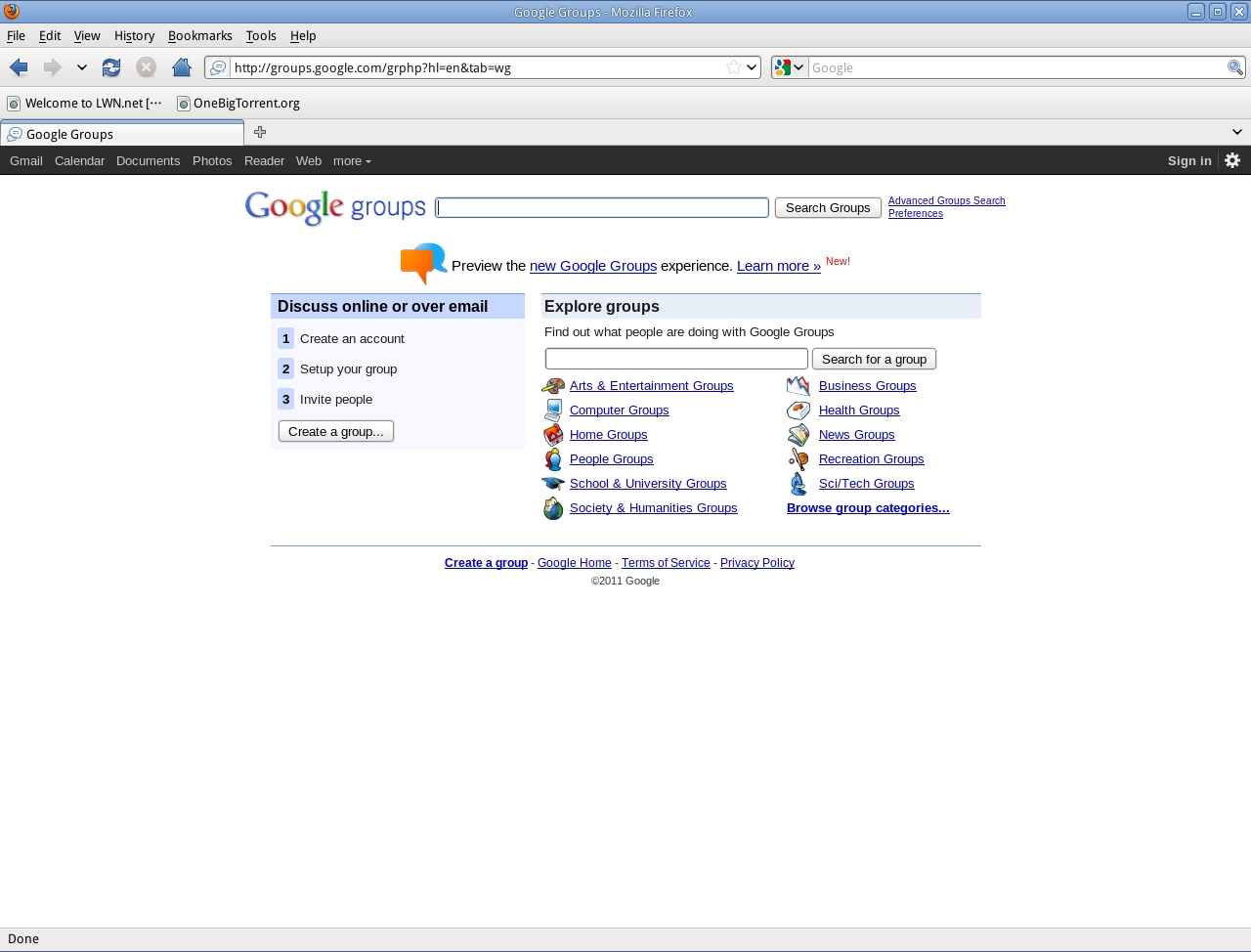Click the 'Learn more »' link

pyautogui.click(x=779, y=266)
